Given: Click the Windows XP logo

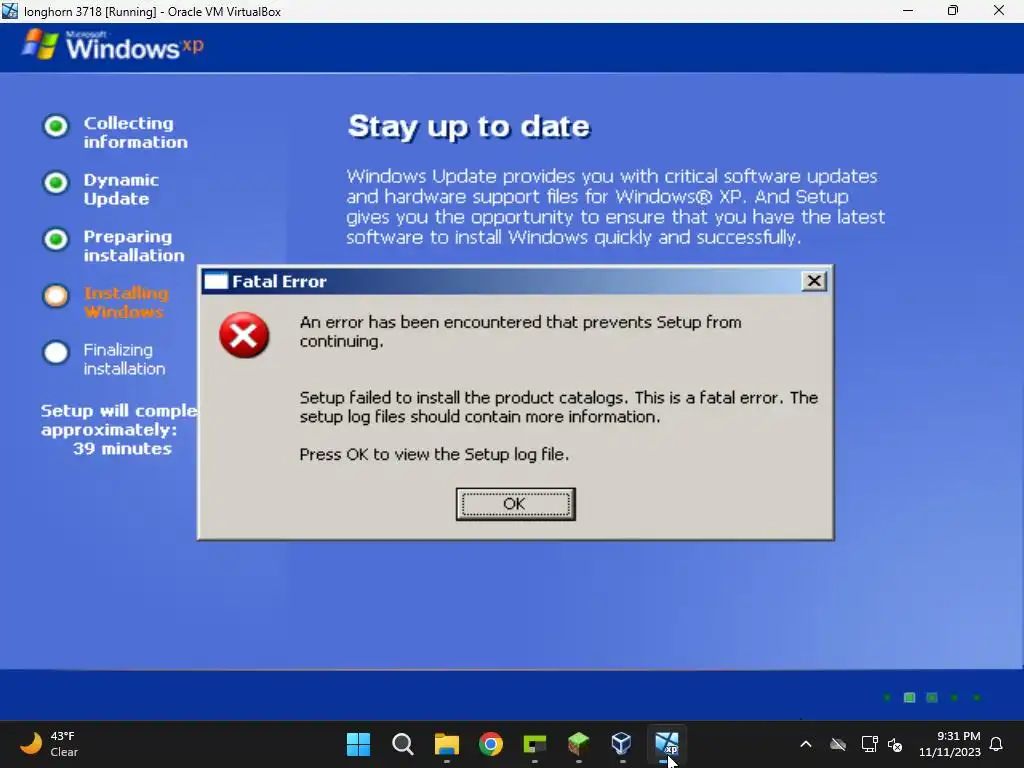Looking at the screenshot, I should coord(113,45).
